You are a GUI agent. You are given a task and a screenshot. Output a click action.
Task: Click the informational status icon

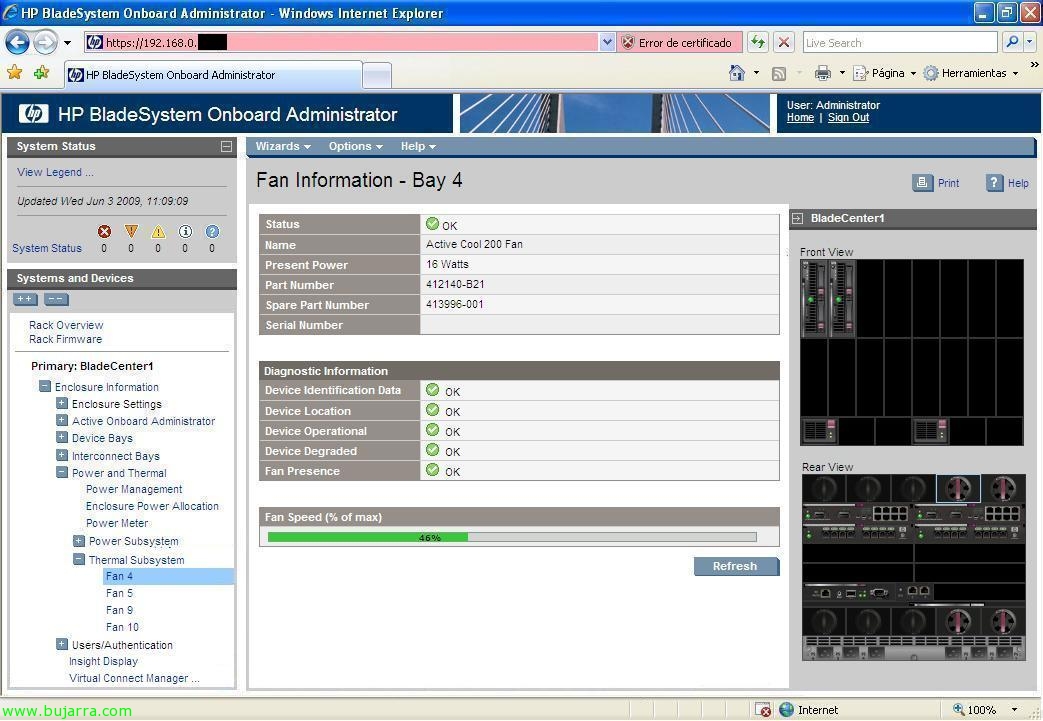[x=185, y=231]
